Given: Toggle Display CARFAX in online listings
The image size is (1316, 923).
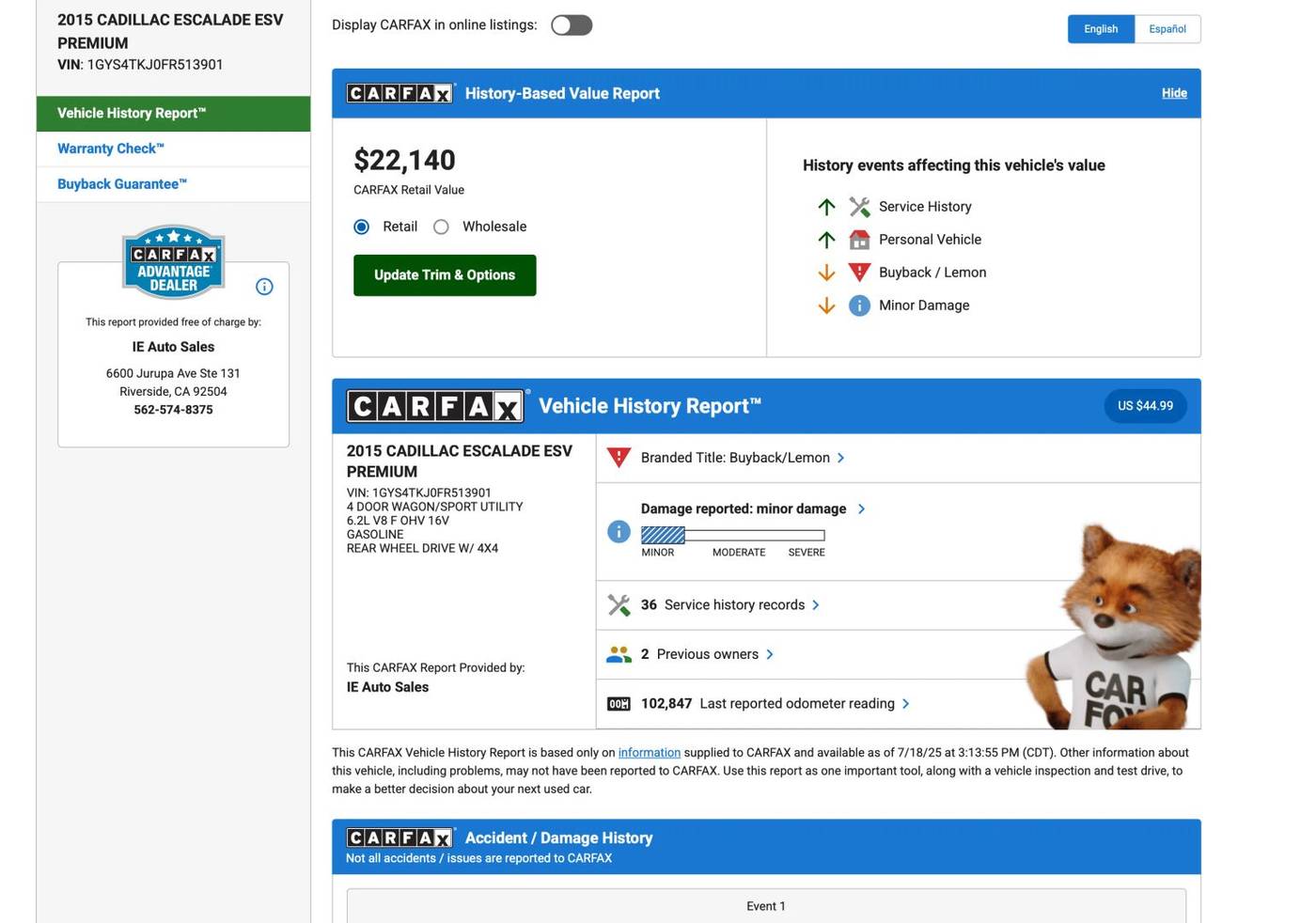Looking at the screenshot, I should pyautogui.click(x=572, y=25).
